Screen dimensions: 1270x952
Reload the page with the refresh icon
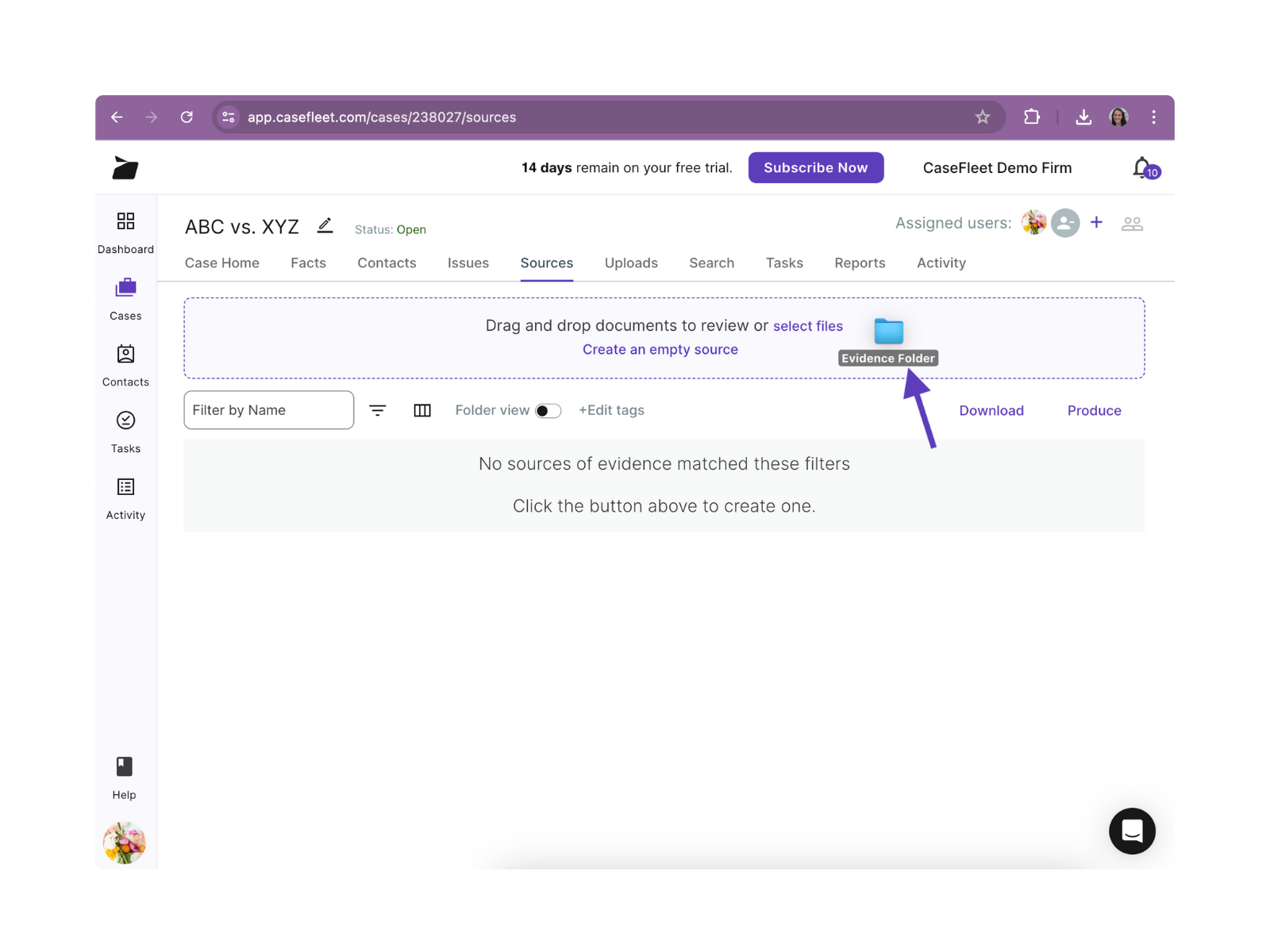[187, 117]
